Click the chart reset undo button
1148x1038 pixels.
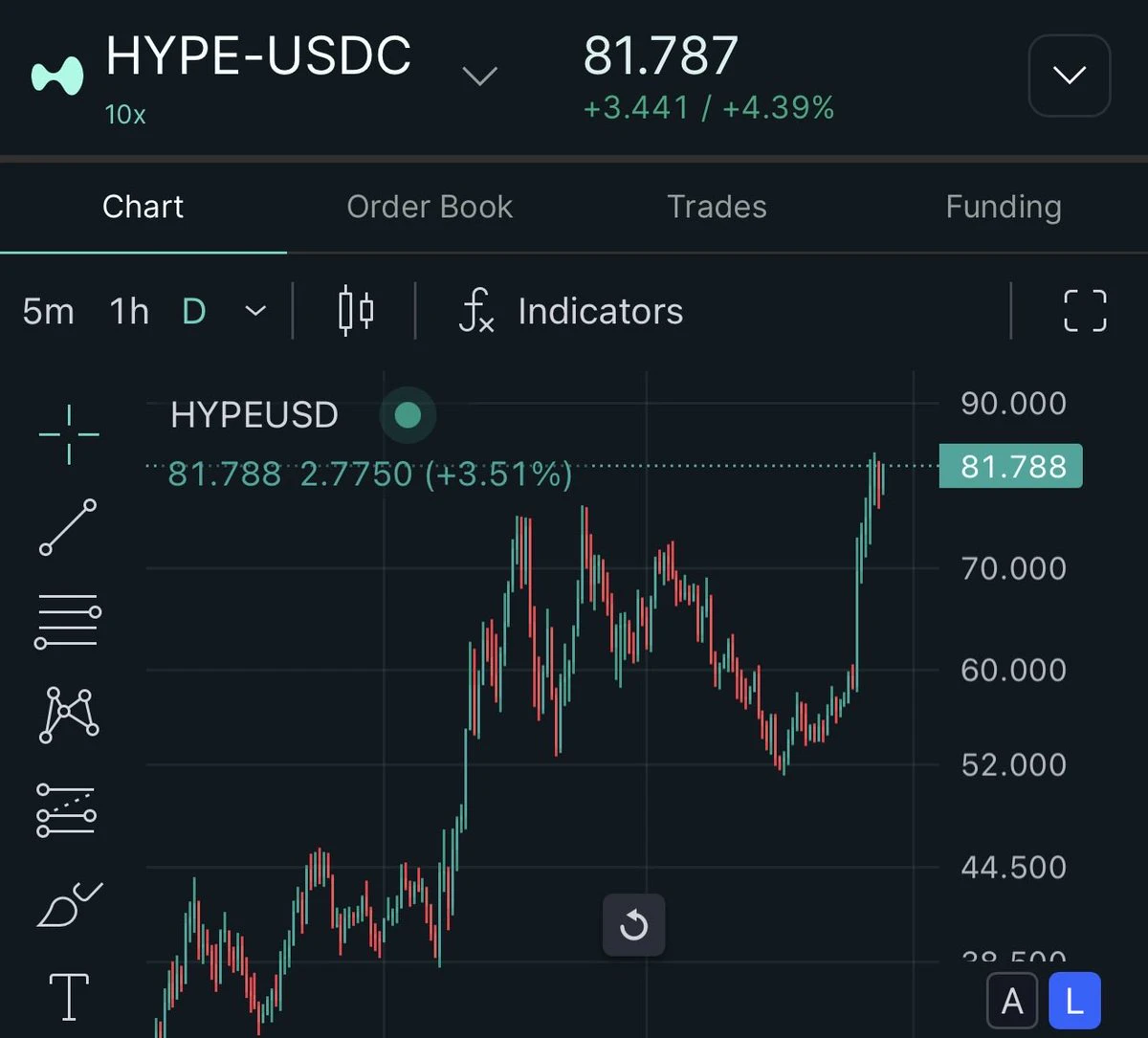click(x=633, y=925)
